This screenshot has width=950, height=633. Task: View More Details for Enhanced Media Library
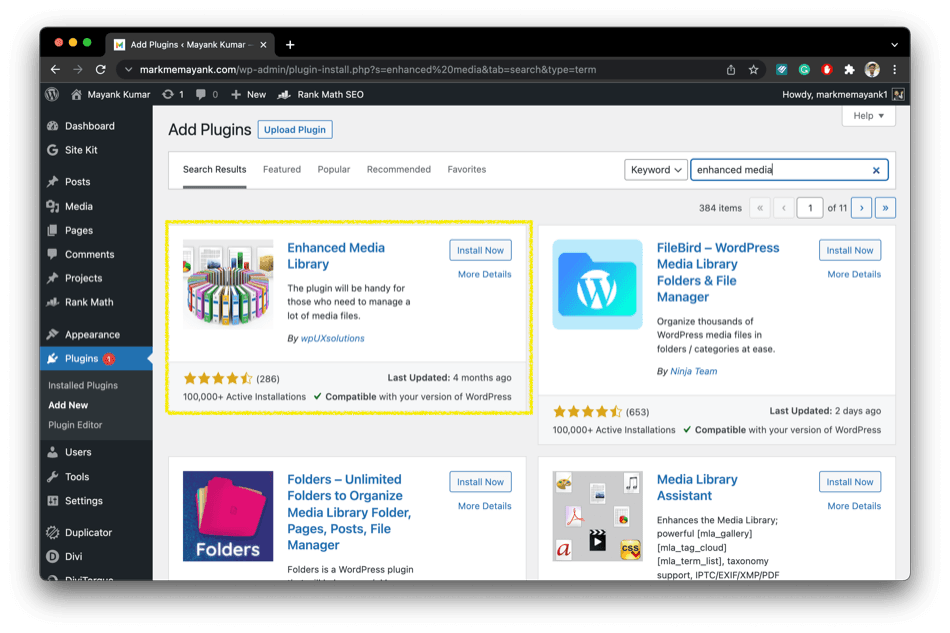(485, 274)
